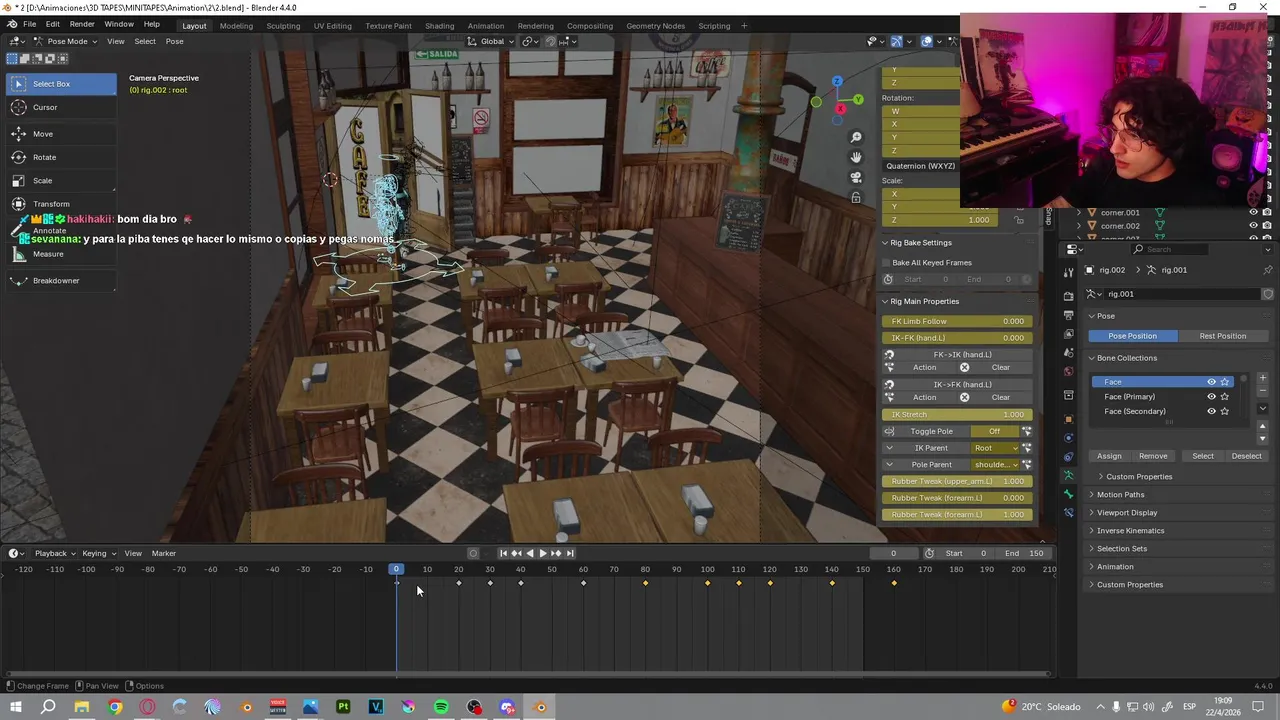Switch to the Sculpting workspace tab

(283, 25)
